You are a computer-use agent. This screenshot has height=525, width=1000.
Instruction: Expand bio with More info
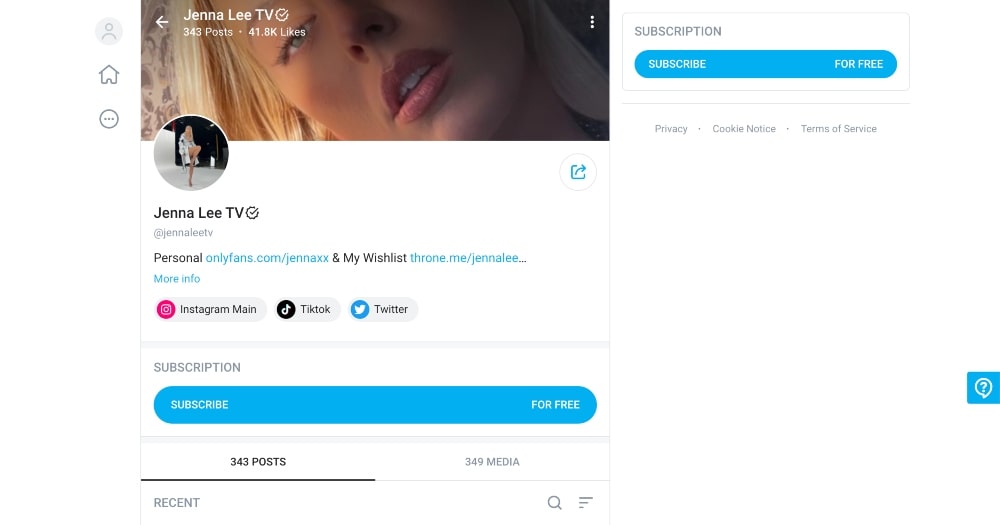pos(177,279)
